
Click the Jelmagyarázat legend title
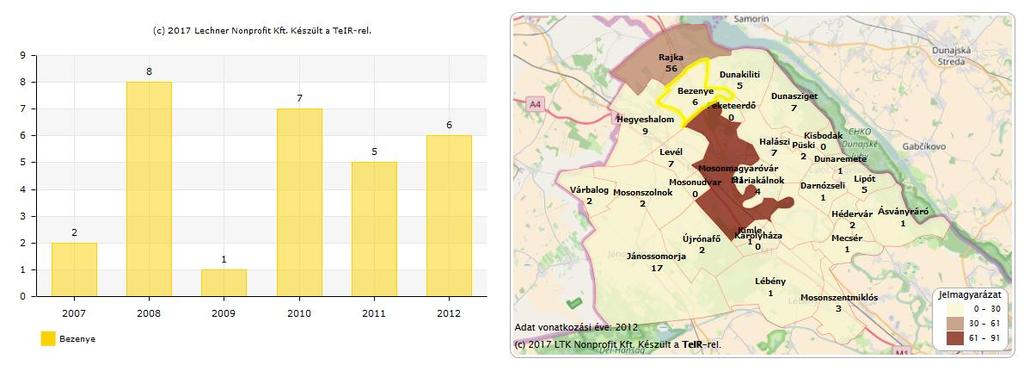(x=970, y=294)
